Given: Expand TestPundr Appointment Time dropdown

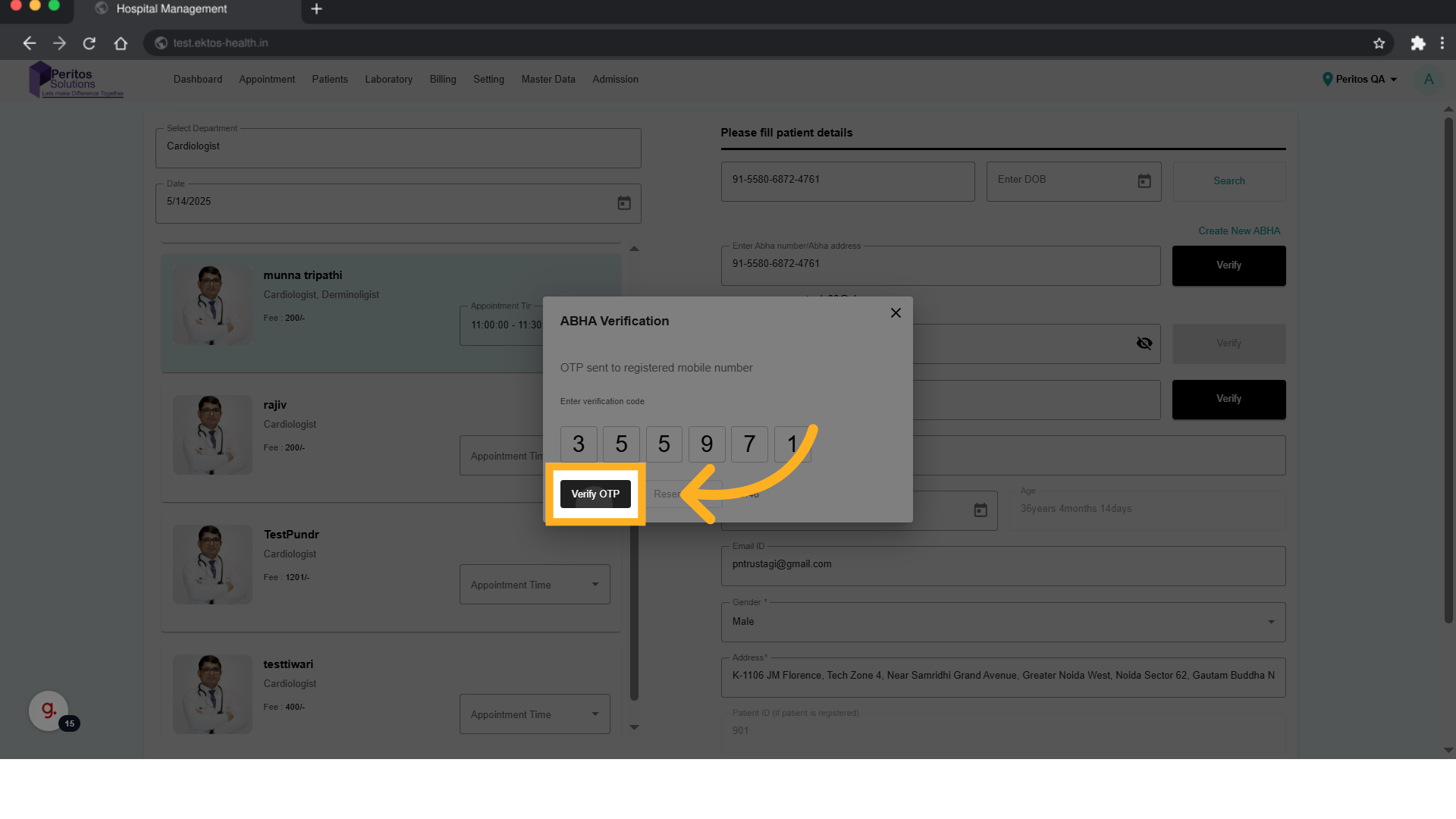Looking at the screenshot, I should 535,585.
